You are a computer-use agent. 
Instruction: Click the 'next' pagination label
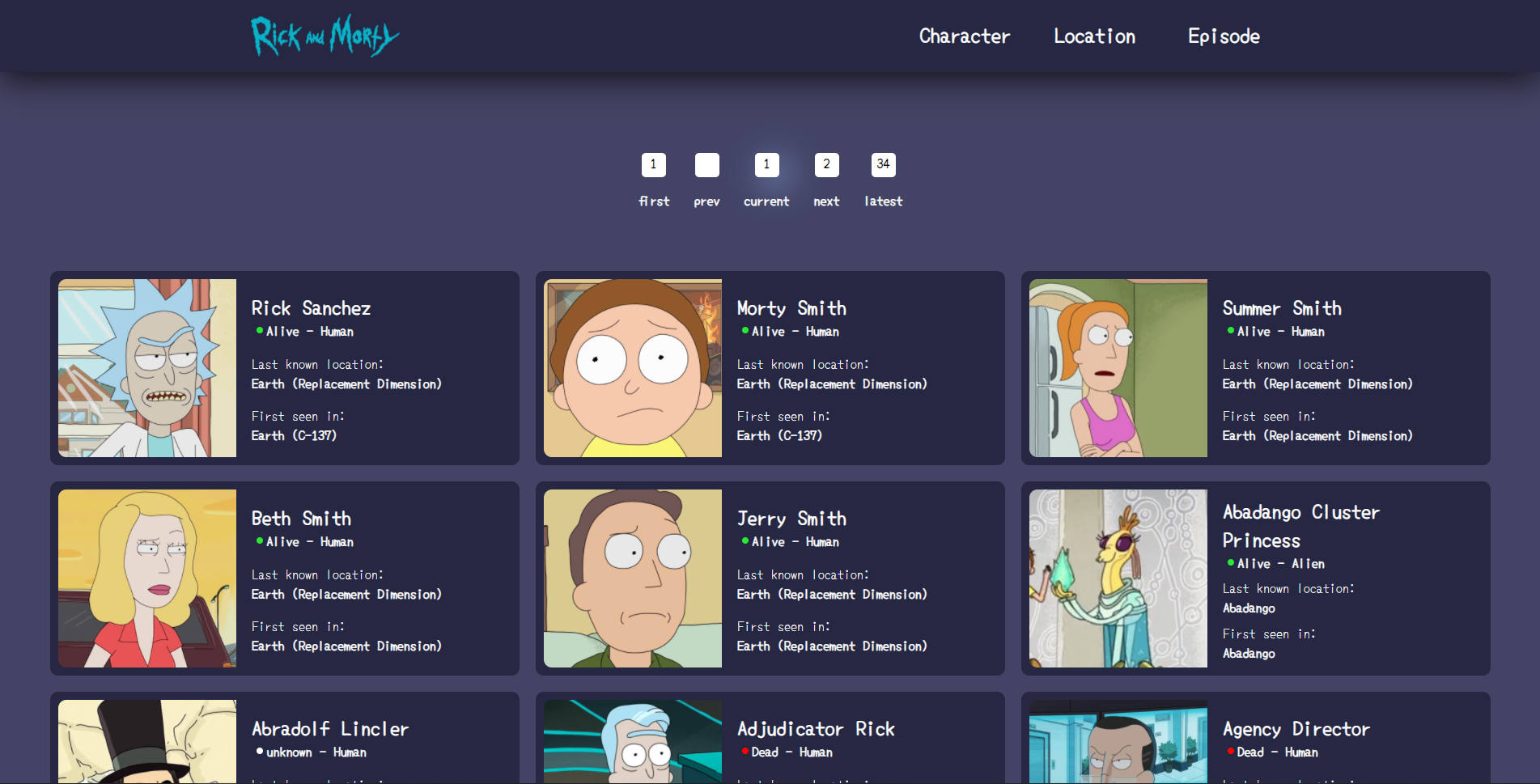[x=826, y=201]
